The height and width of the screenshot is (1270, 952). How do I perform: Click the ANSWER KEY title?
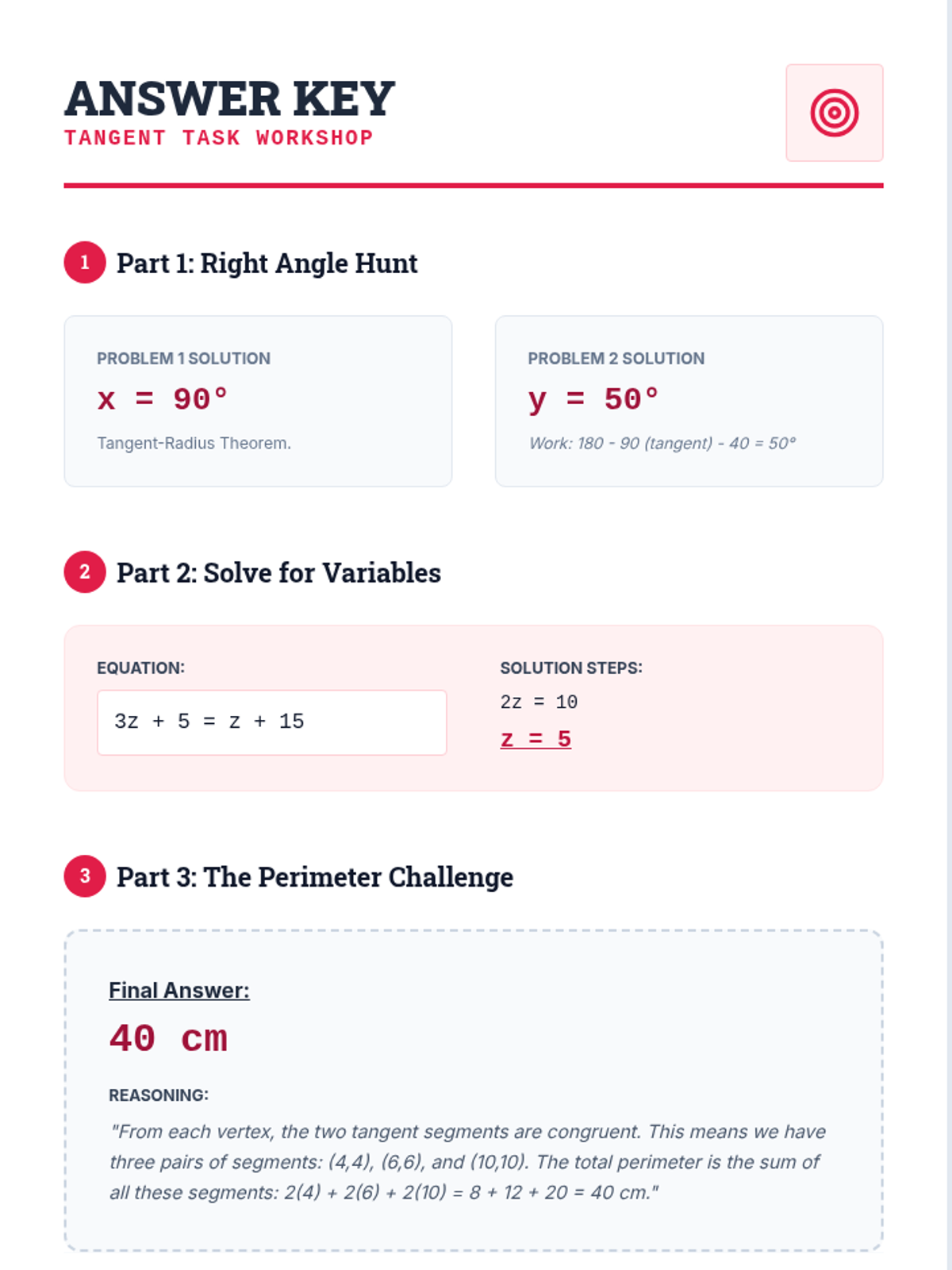click(x=229, y=99)
